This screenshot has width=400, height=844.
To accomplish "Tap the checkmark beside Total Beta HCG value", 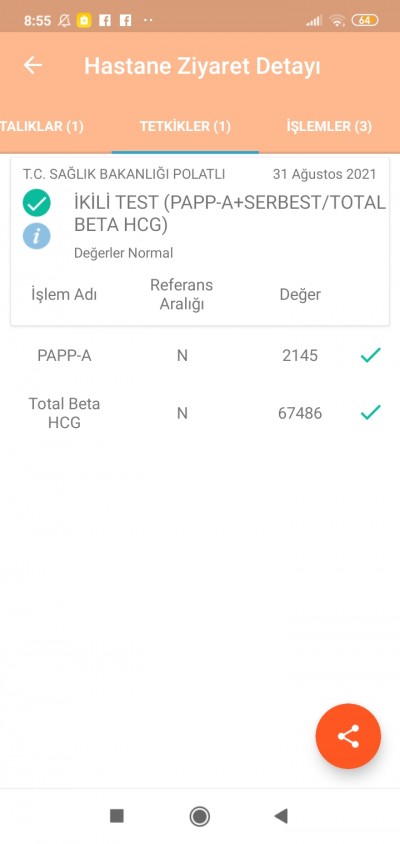I will [x=371, y=413].
